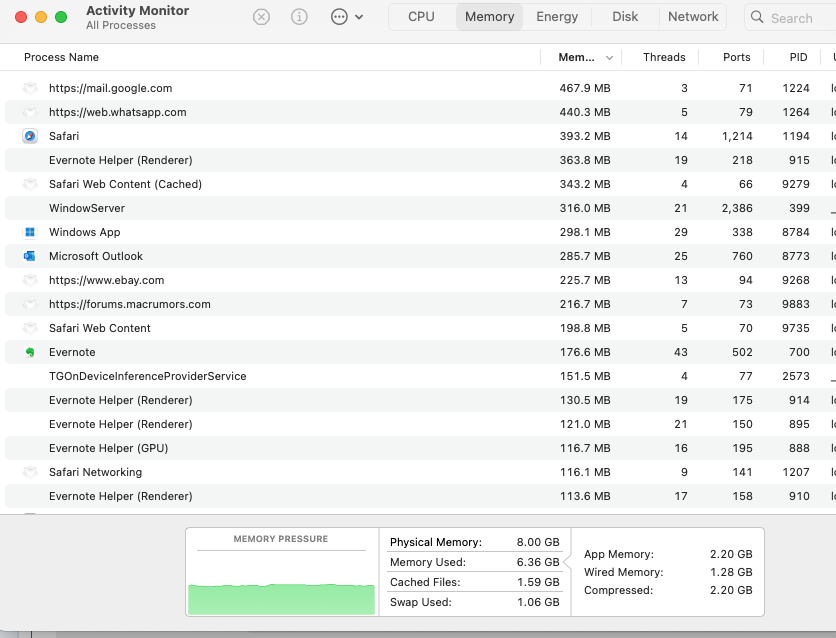
Task: Sort by the Memory column header
Action: pos(576,57)
